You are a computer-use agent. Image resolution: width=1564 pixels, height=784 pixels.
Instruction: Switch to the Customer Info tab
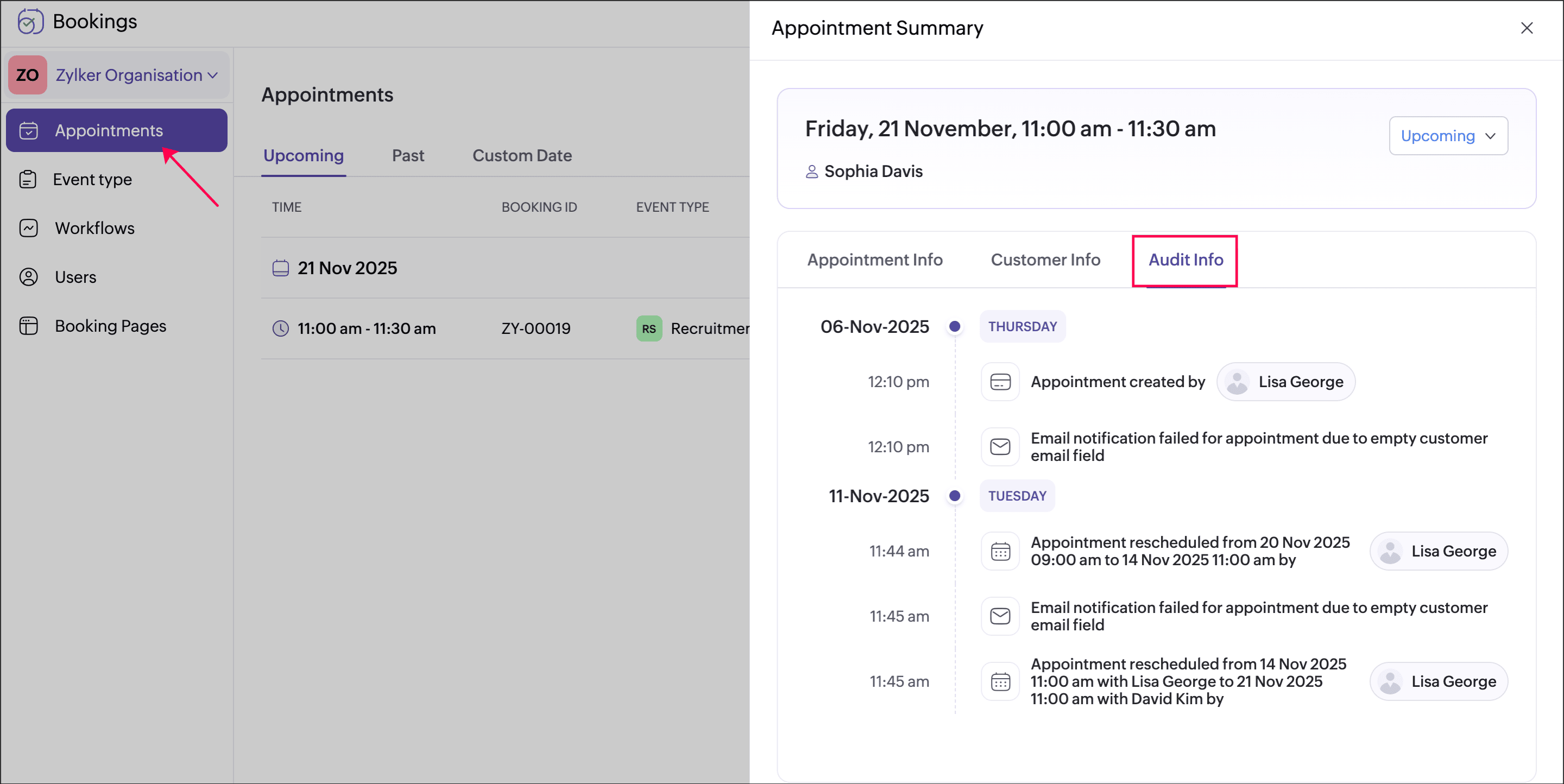pos(1045,260)
